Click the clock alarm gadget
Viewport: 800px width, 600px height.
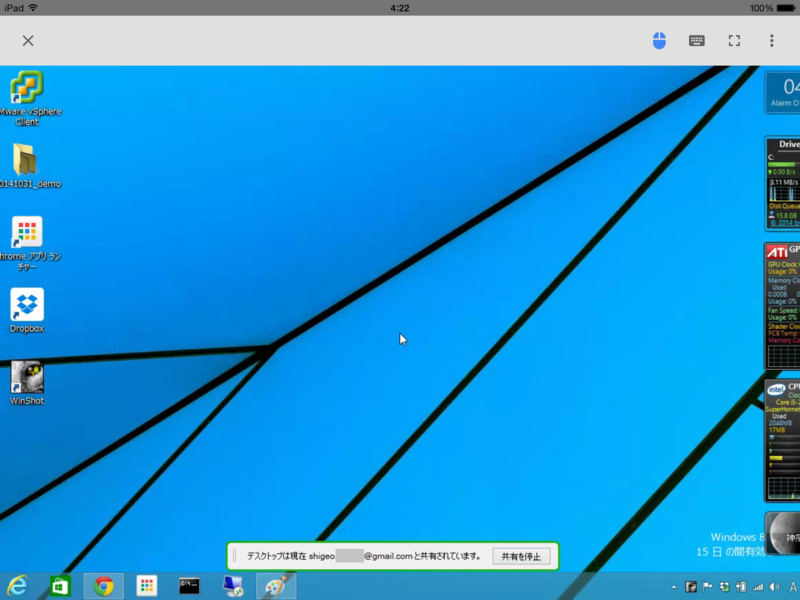tap(783, 92)
